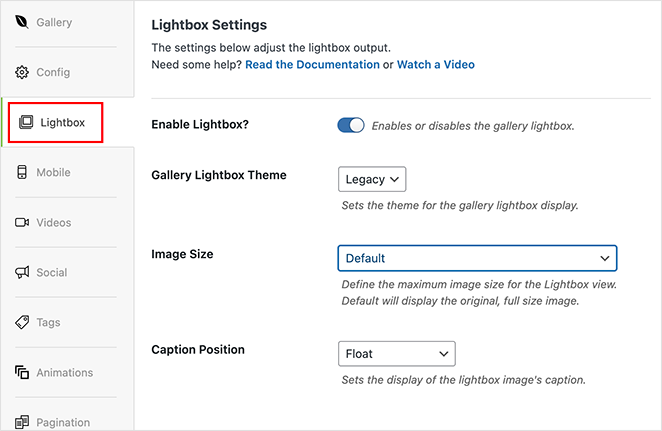Viewport: 662px width, 431px height.
Task: Disable the Enable Lightbox toggle
Action: tap(351, 126)
